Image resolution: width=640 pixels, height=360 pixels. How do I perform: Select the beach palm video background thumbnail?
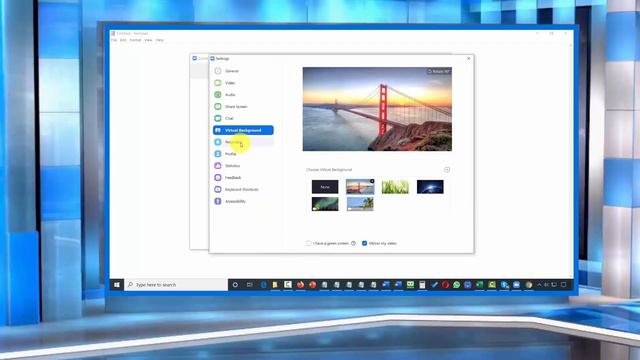(360, 204)
